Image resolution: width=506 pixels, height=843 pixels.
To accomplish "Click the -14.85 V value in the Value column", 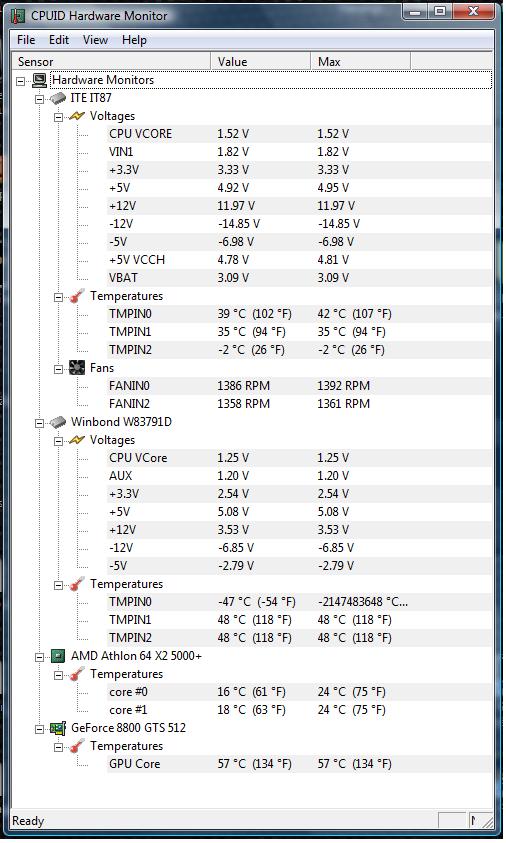I will tap(239, 224).
